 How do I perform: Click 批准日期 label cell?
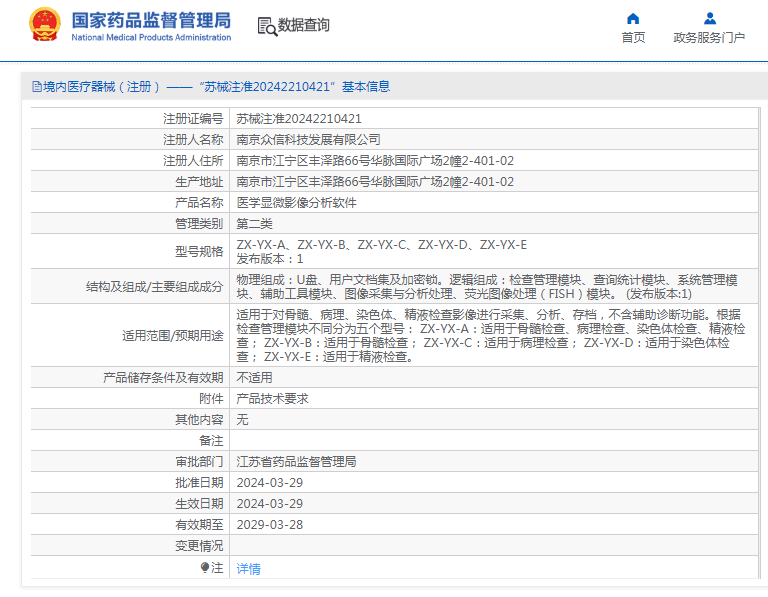pos(130,483)
